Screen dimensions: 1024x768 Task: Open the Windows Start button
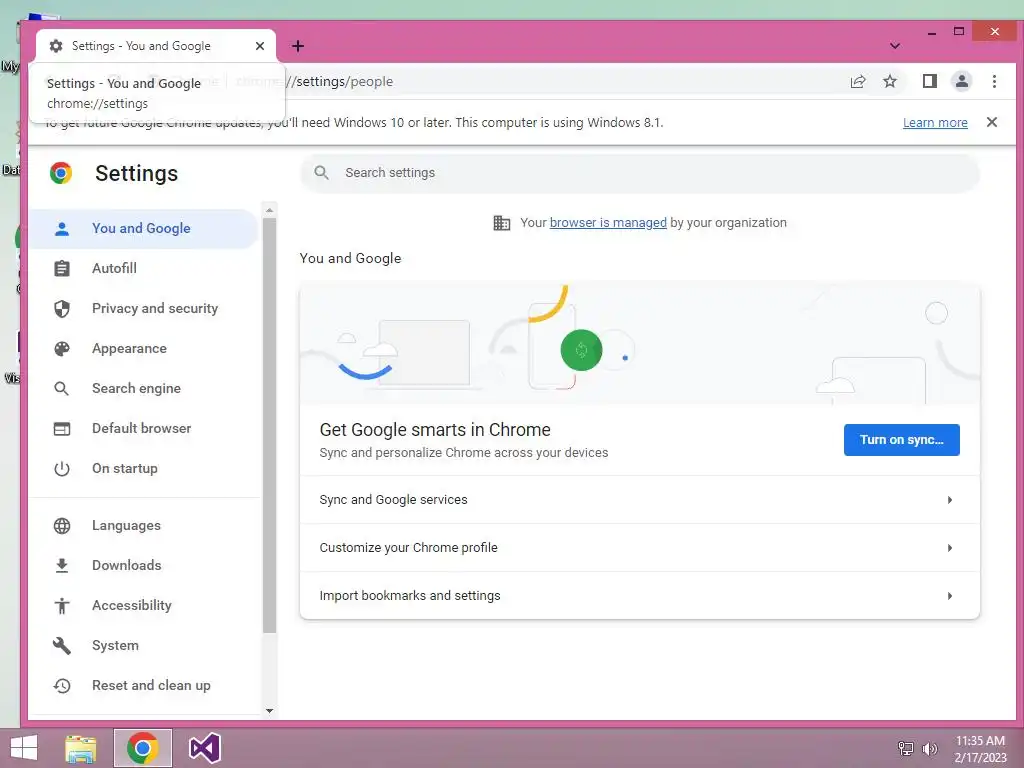tap(24, 748)
